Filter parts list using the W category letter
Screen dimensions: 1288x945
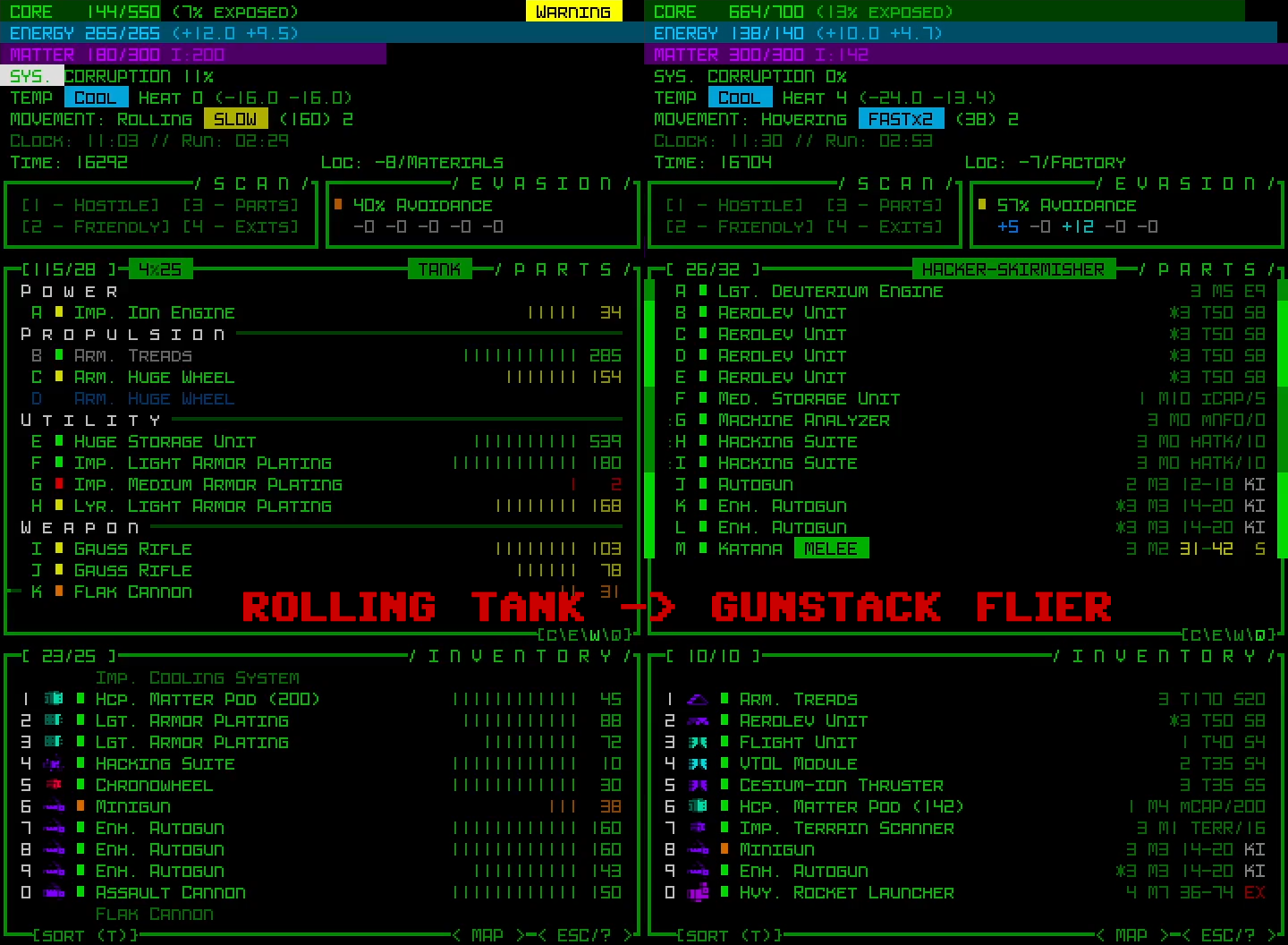[594, 632]
